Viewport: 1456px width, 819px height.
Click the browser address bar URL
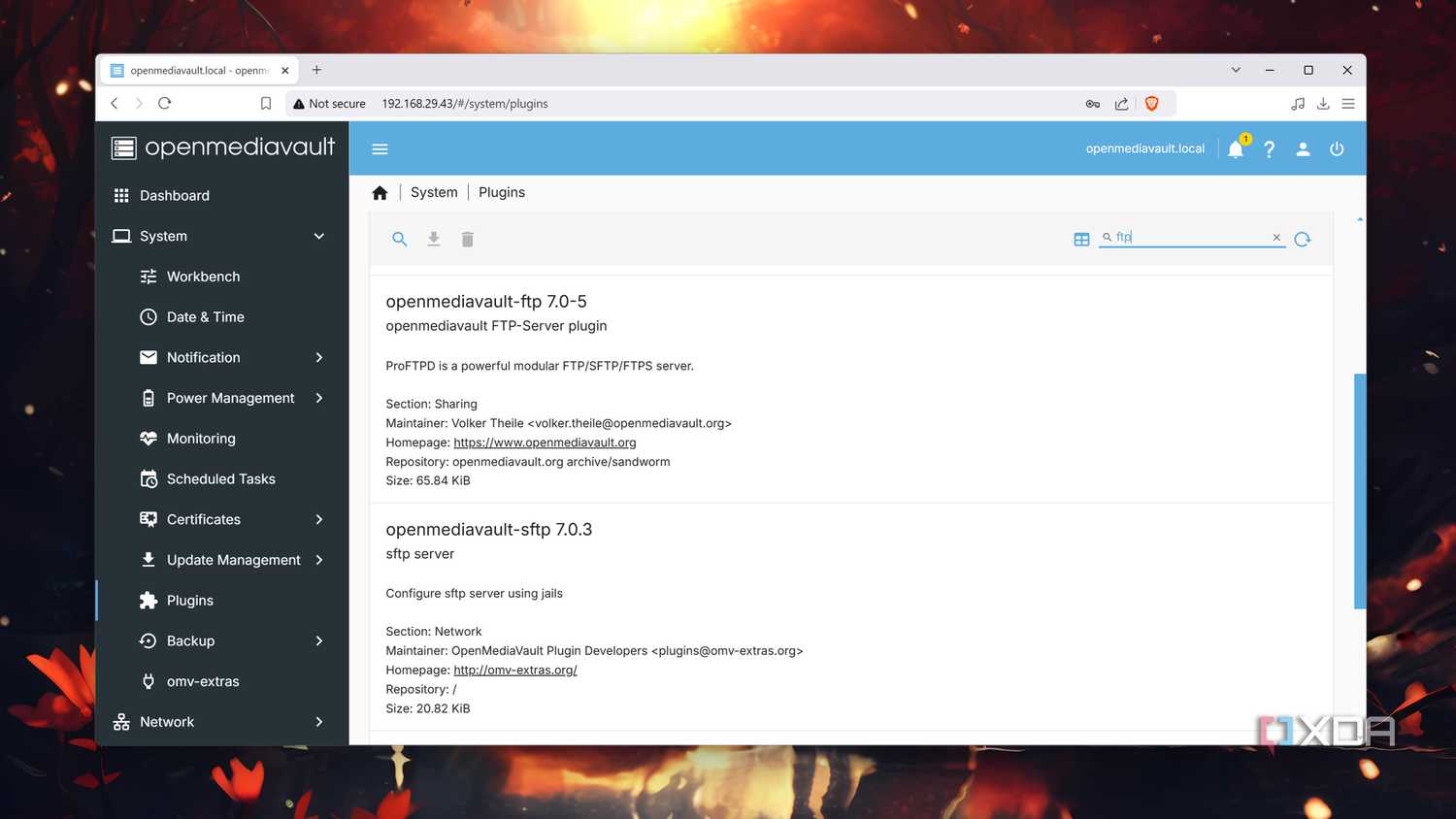[x=465, y=104]
